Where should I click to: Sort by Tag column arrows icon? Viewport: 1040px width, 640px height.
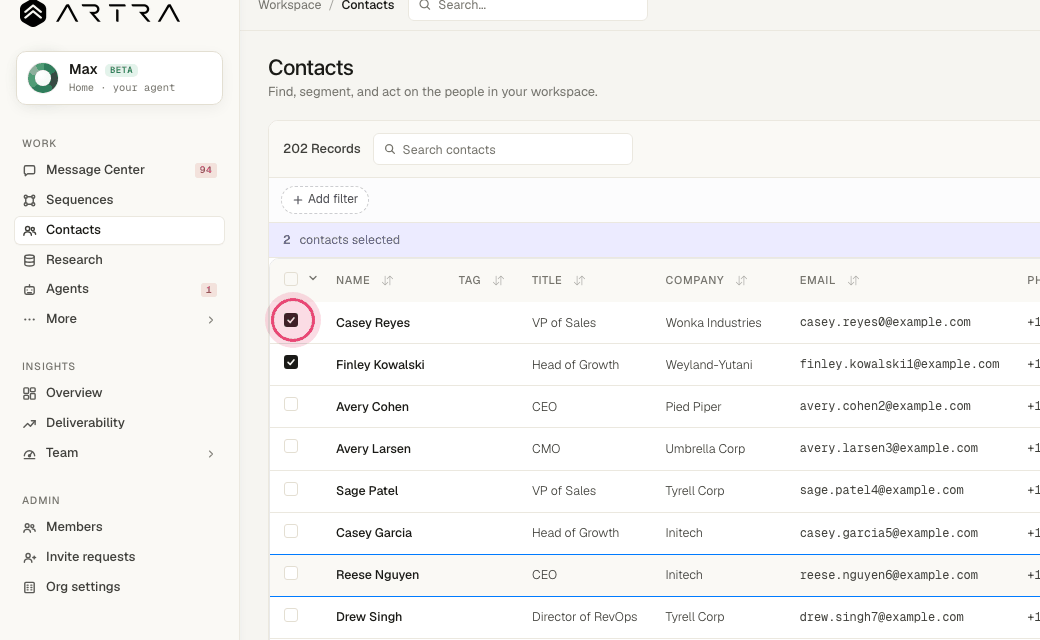499,281
